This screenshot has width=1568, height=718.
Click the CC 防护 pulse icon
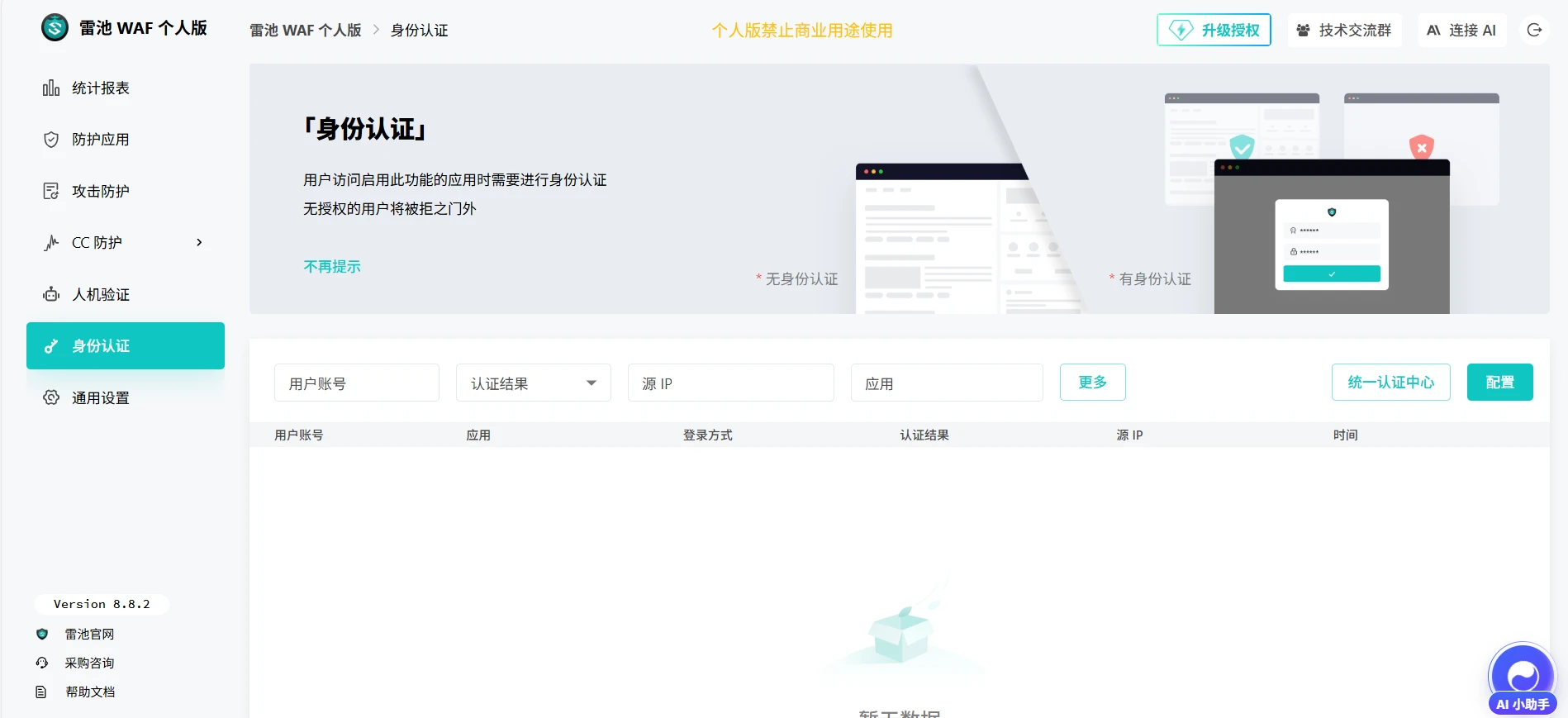click(51, 243)
